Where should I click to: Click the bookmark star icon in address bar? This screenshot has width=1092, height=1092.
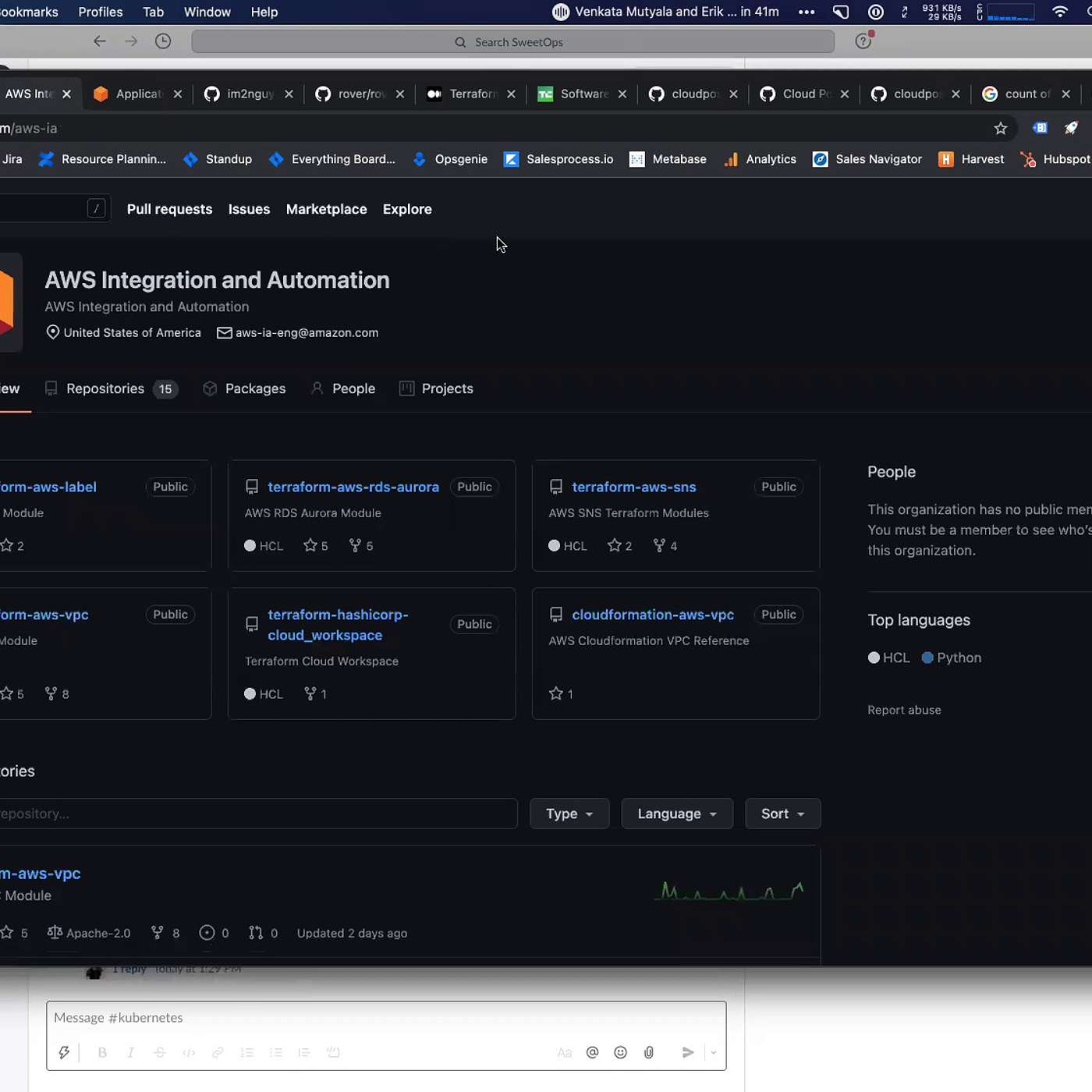(1001, 128)
